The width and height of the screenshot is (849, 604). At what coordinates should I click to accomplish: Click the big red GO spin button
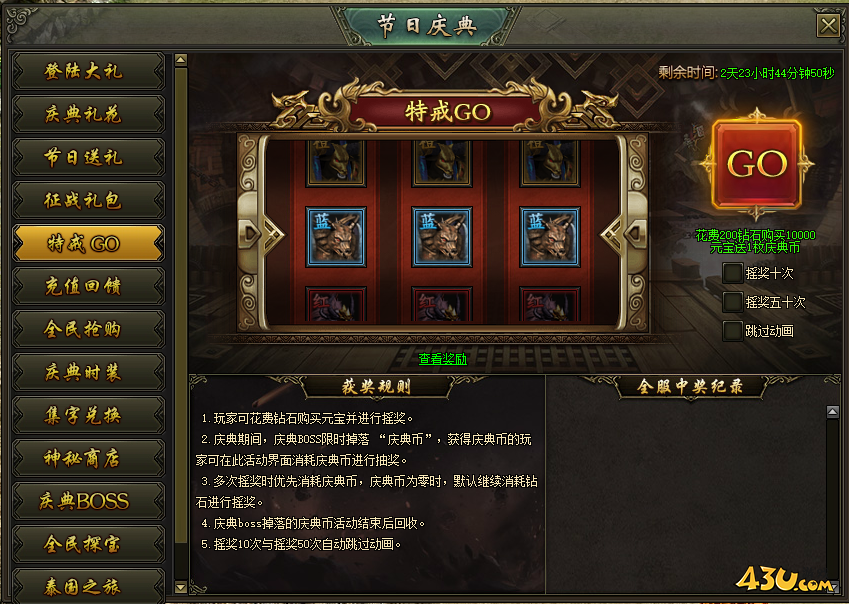(x=756, y=164)
